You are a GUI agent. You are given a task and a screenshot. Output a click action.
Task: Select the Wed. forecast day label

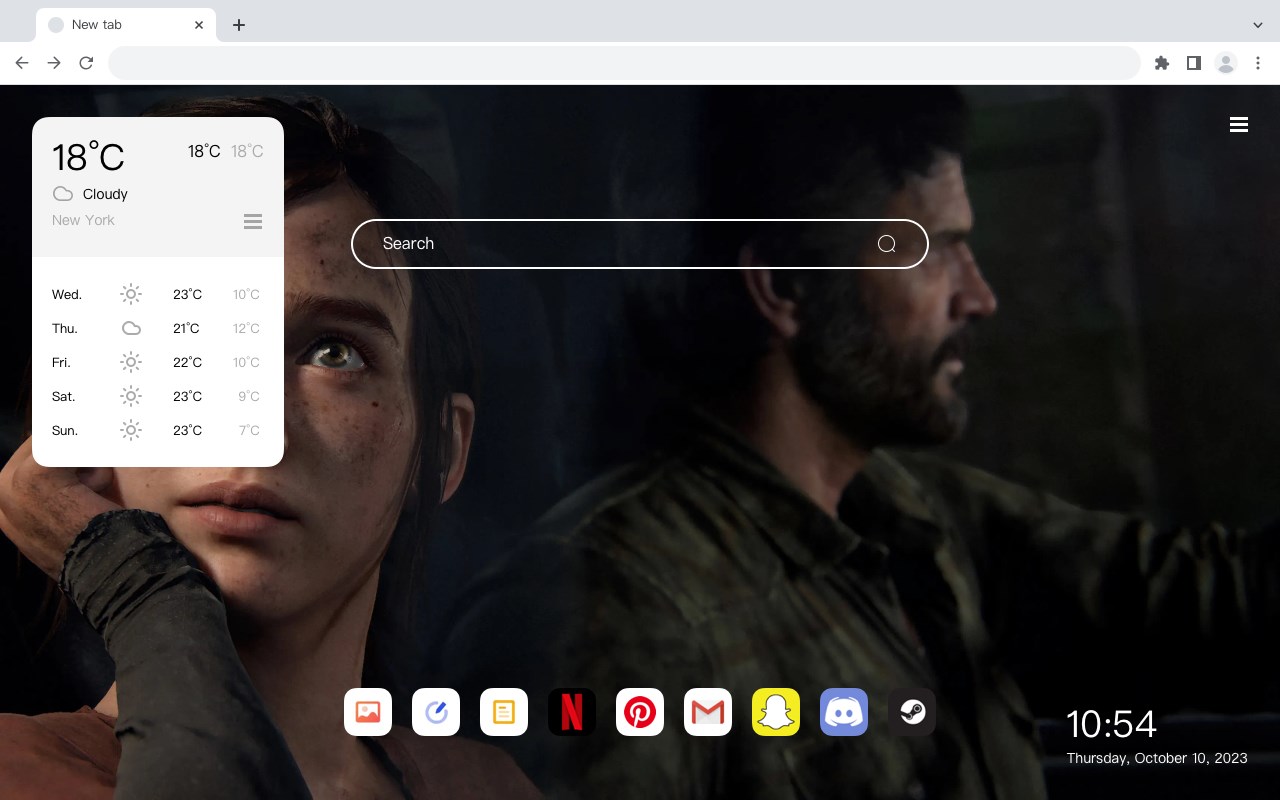point(67,295)
